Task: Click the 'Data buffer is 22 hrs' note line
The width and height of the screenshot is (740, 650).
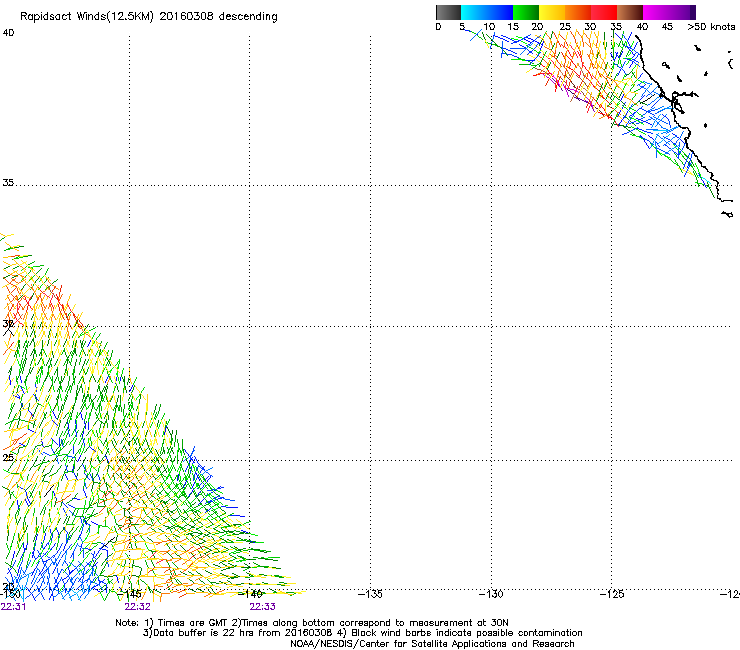Action: (x=362, y=633)
